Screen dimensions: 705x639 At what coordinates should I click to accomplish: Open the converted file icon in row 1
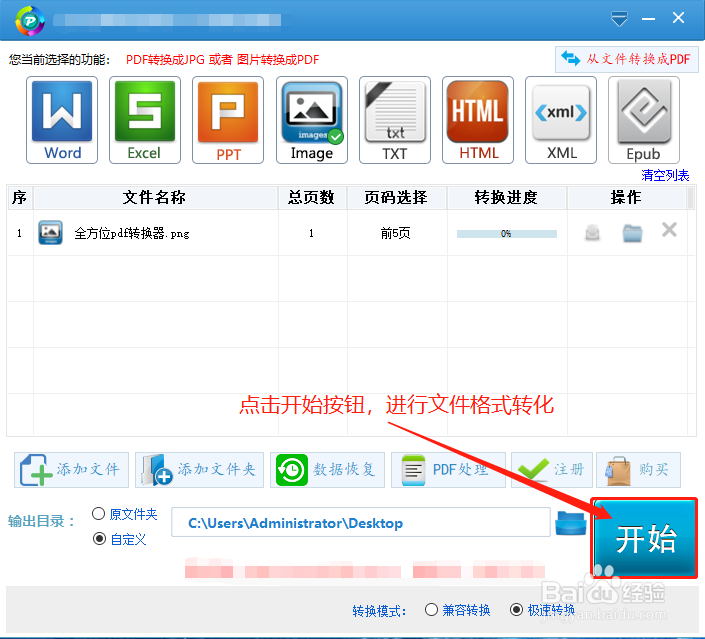(x=592, y=232)
